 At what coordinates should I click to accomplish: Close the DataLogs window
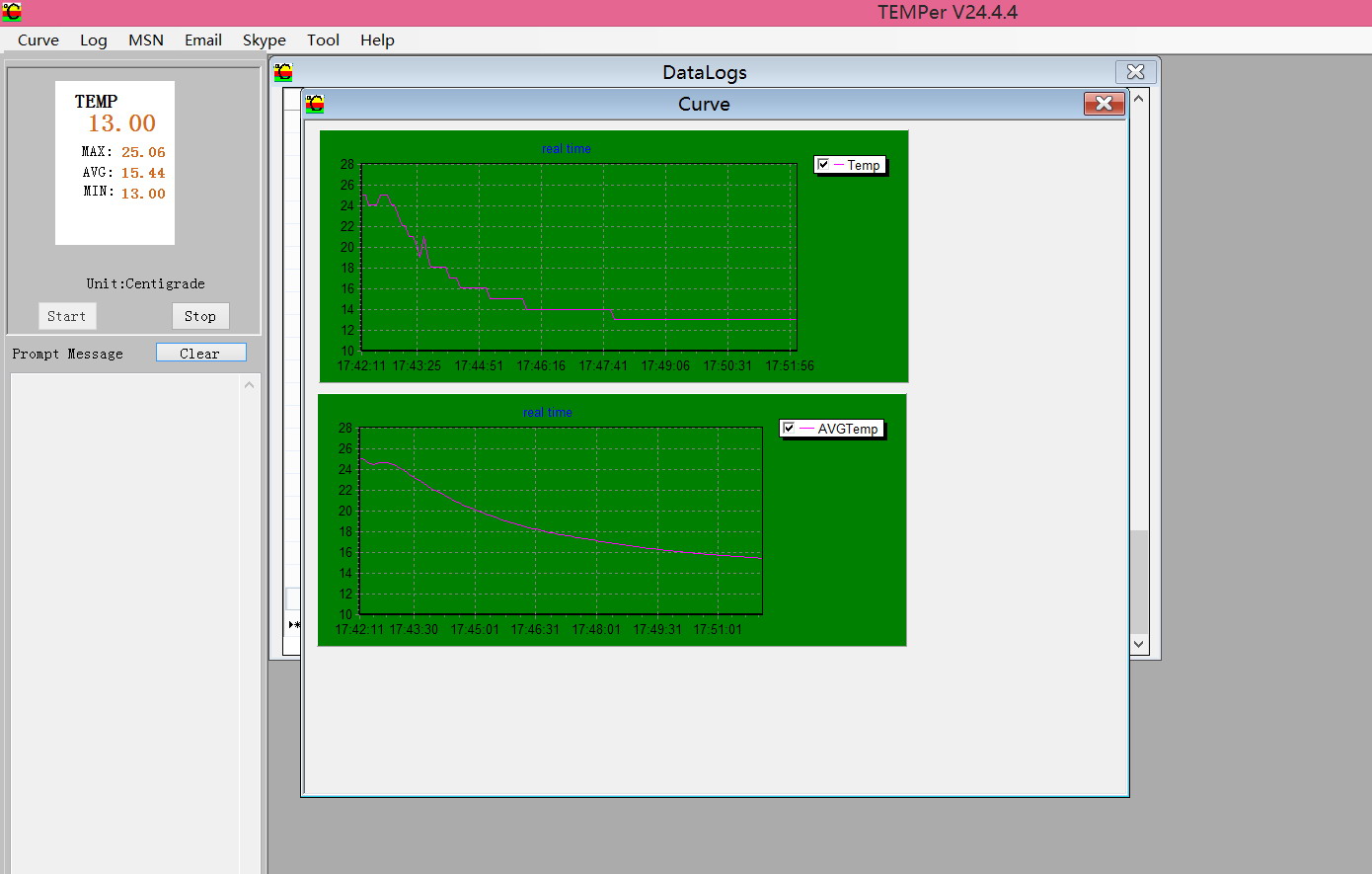point(1136,72)
